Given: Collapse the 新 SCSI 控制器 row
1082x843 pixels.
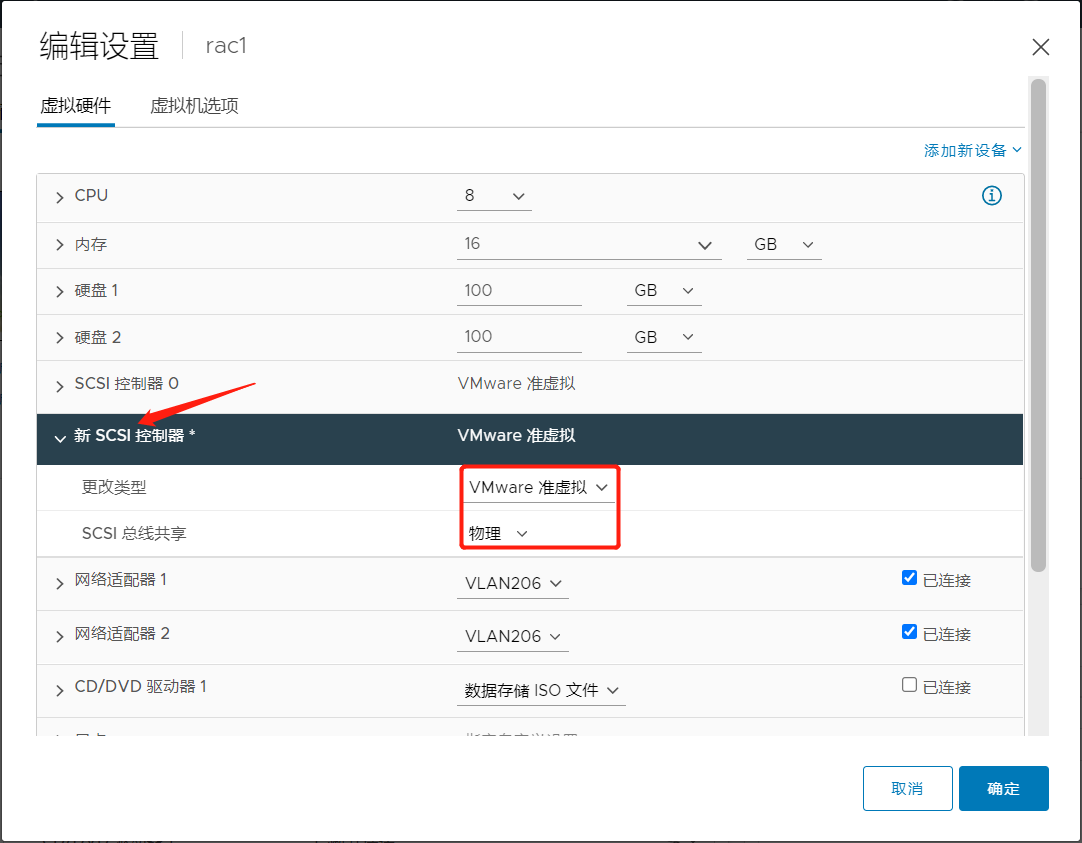Looking at the screenshot, I should 60,438.
